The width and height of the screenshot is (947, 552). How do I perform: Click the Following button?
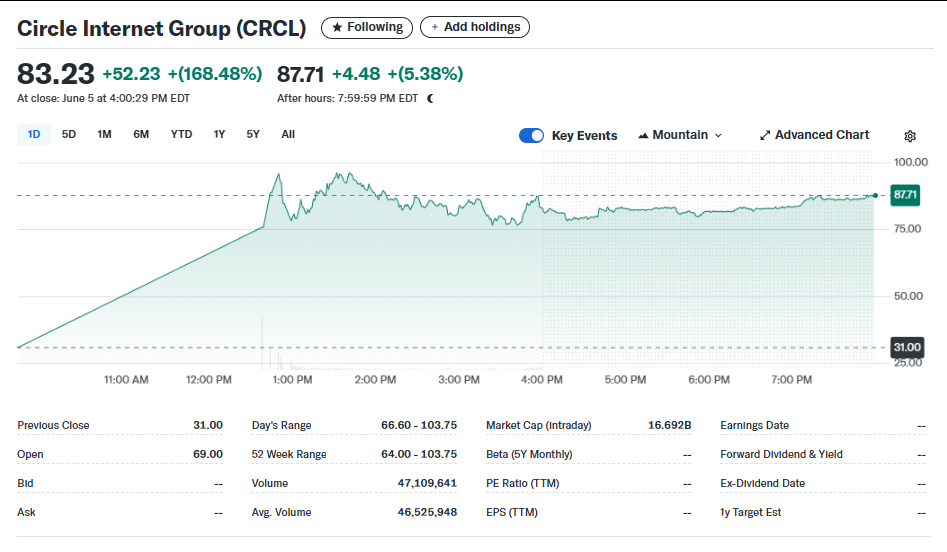(367, 27)
